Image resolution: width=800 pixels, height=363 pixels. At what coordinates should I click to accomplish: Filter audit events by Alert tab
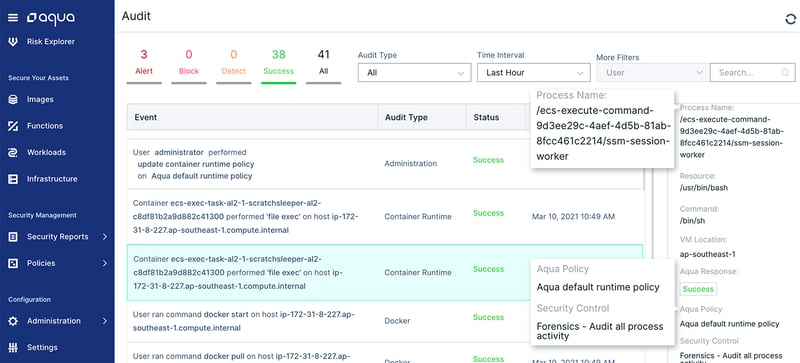point(144,63)
